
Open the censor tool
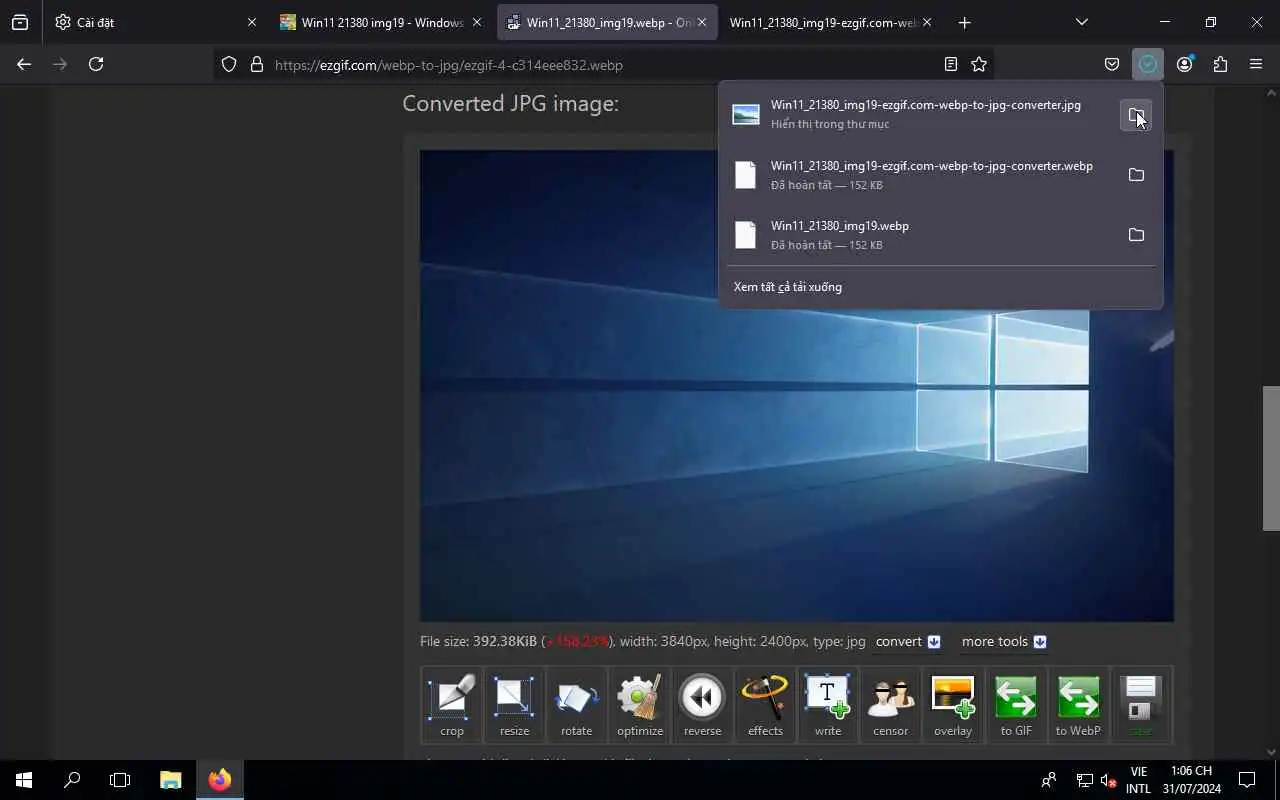pyautogui.click(x=890, y=705)
